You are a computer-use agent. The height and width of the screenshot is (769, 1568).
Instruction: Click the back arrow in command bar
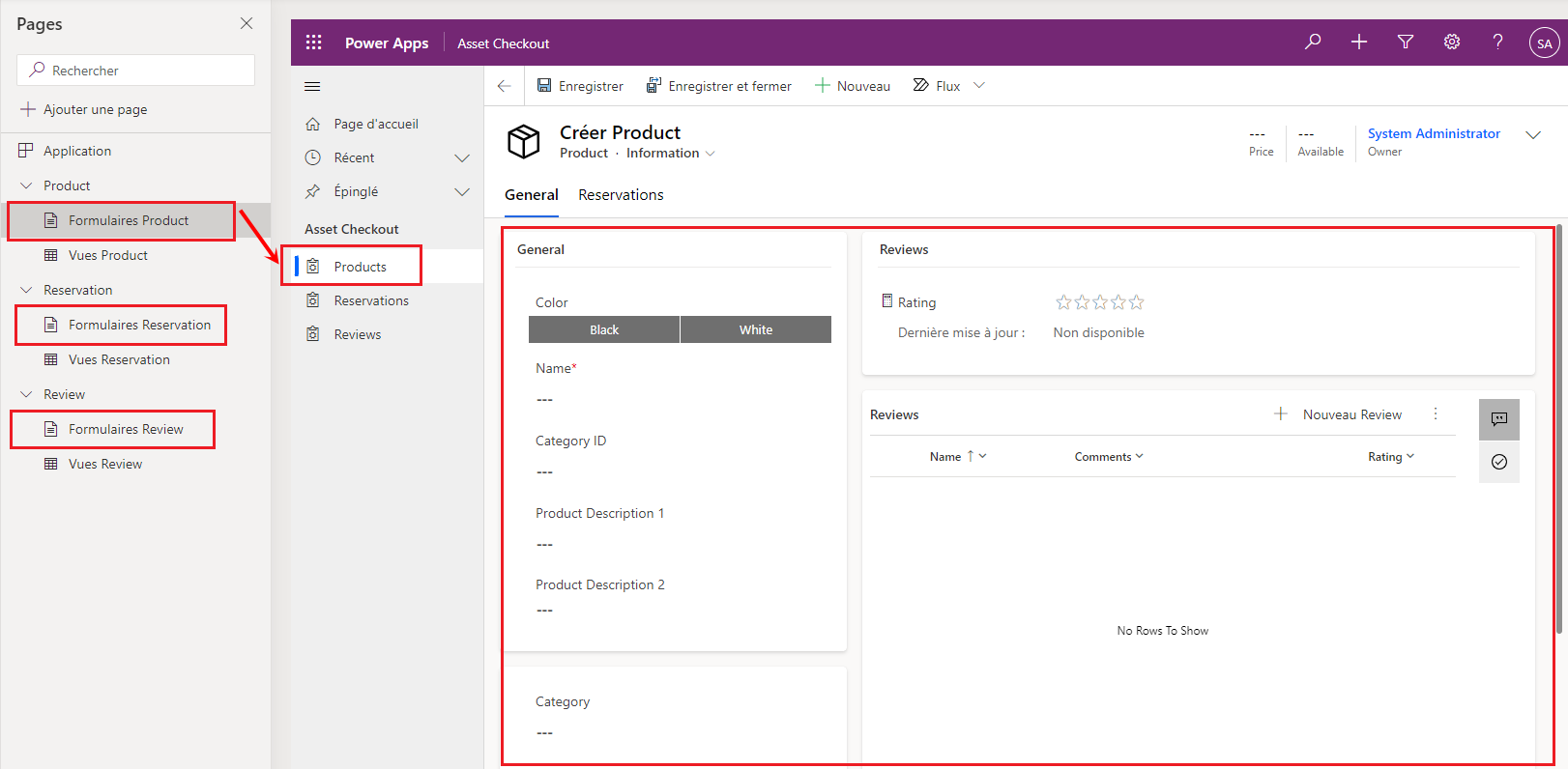(504, 86)
